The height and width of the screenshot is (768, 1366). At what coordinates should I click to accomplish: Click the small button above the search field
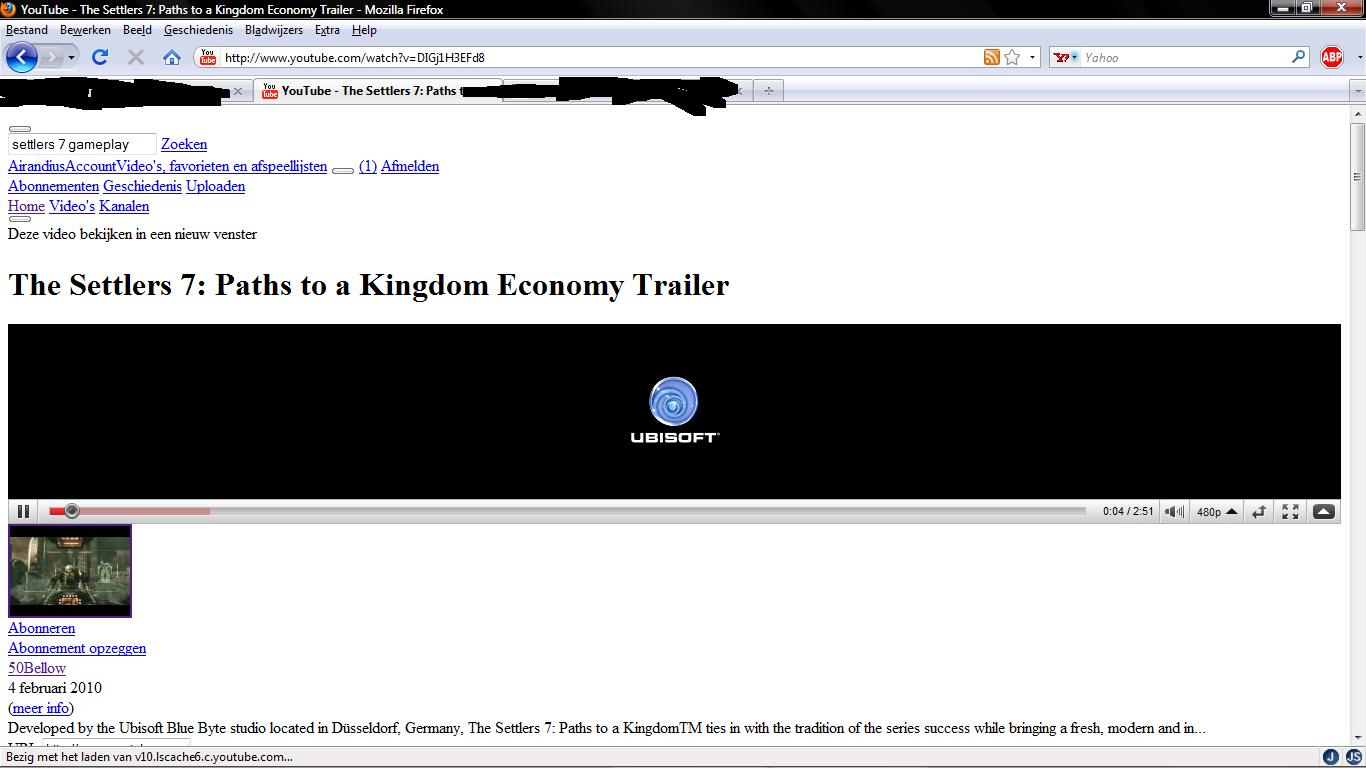pos(19,129)
